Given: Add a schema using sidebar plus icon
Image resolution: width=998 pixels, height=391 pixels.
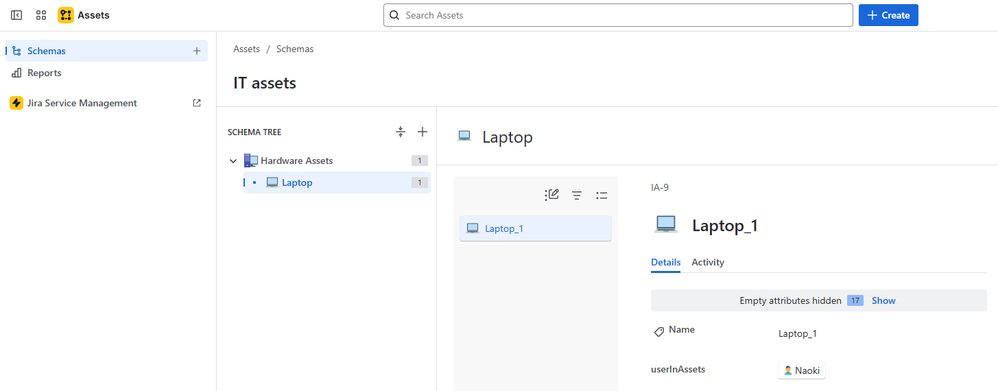Looking at the screenshot, I should click(x=197, y=51).
